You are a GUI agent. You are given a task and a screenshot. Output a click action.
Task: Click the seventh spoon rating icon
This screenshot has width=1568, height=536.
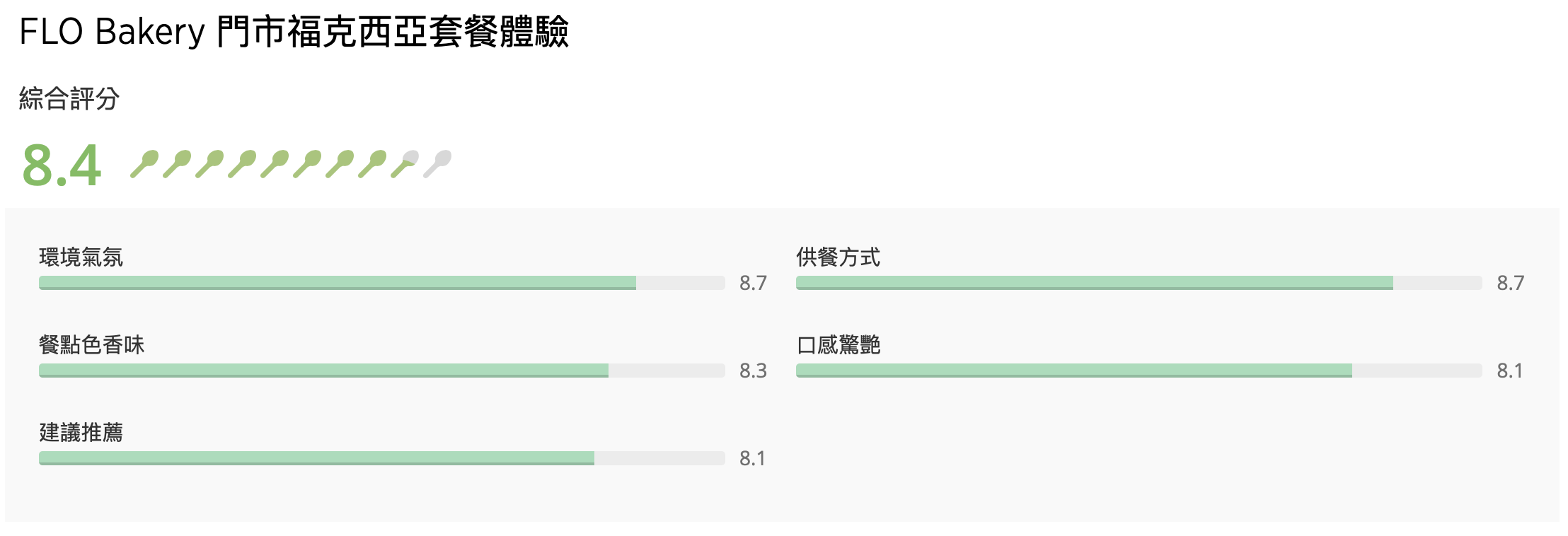click(340, 164)
